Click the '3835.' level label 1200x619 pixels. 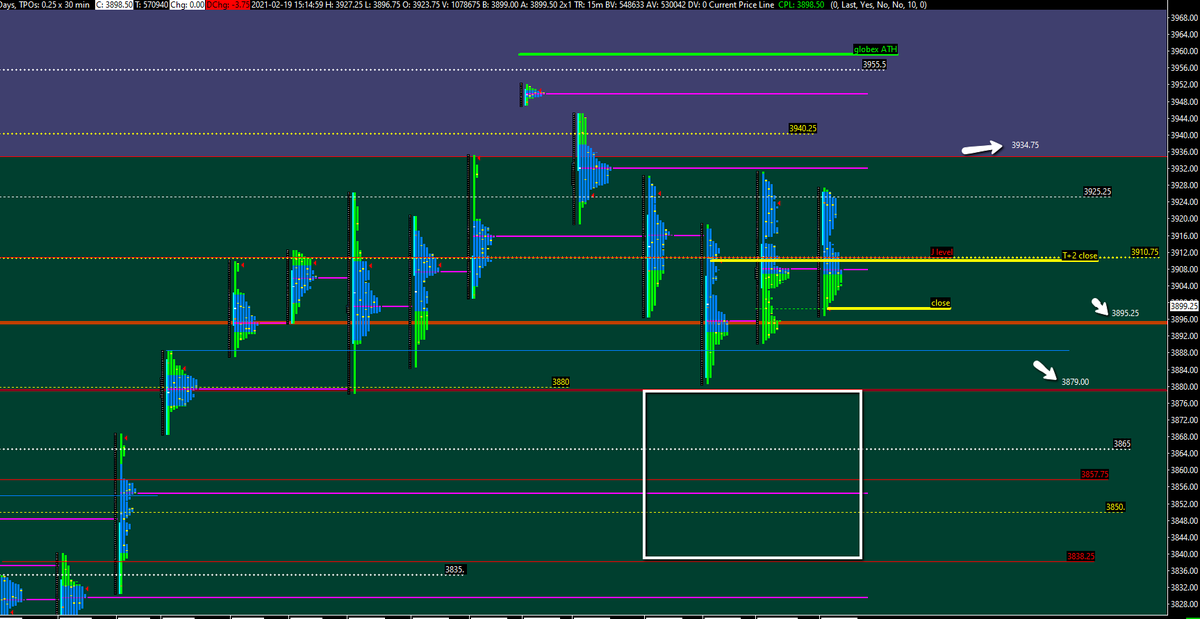tap(455, 569)
